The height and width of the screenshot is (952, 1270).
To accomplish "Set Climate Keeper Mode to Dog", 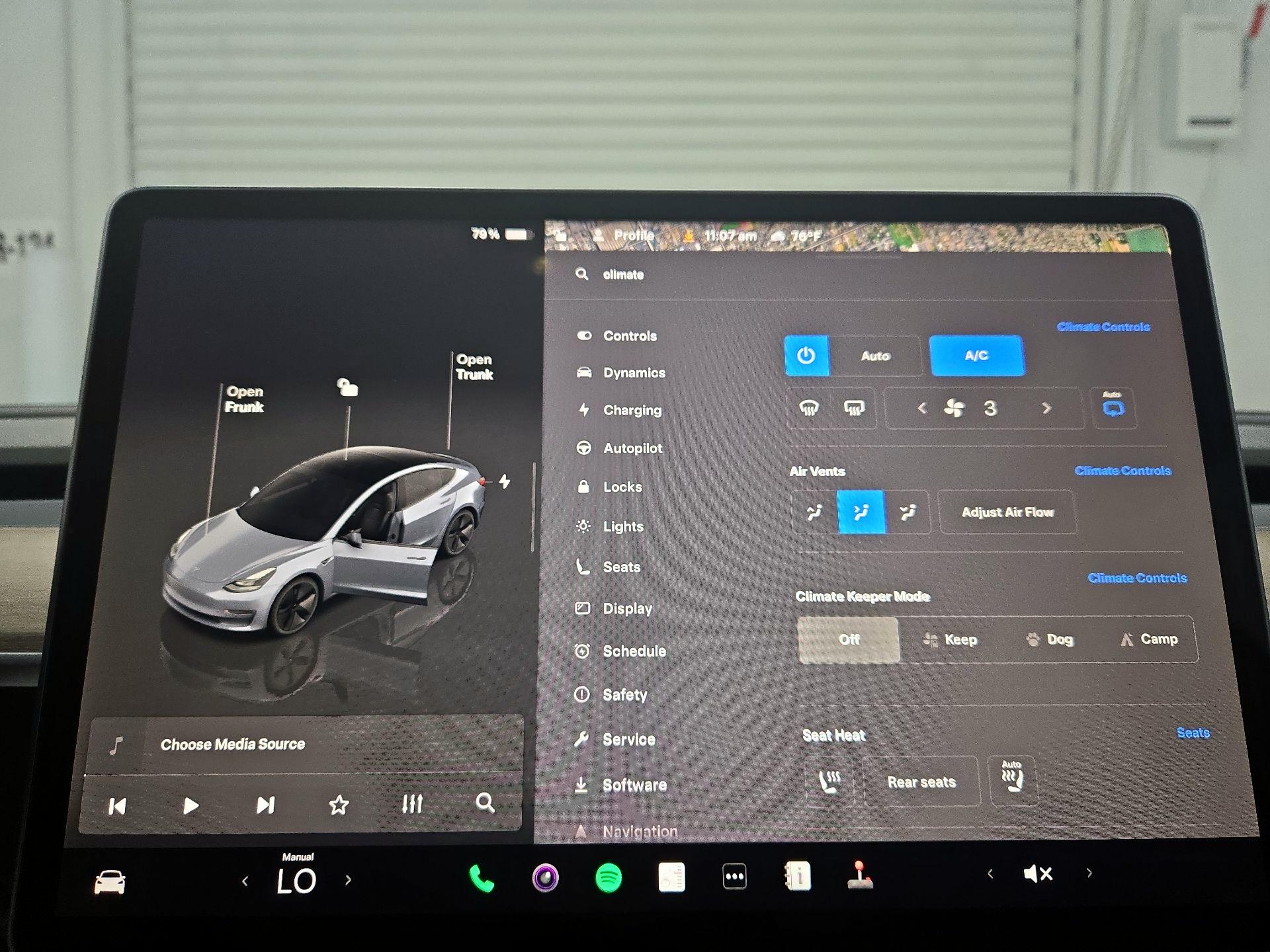I will (1049, 639).
